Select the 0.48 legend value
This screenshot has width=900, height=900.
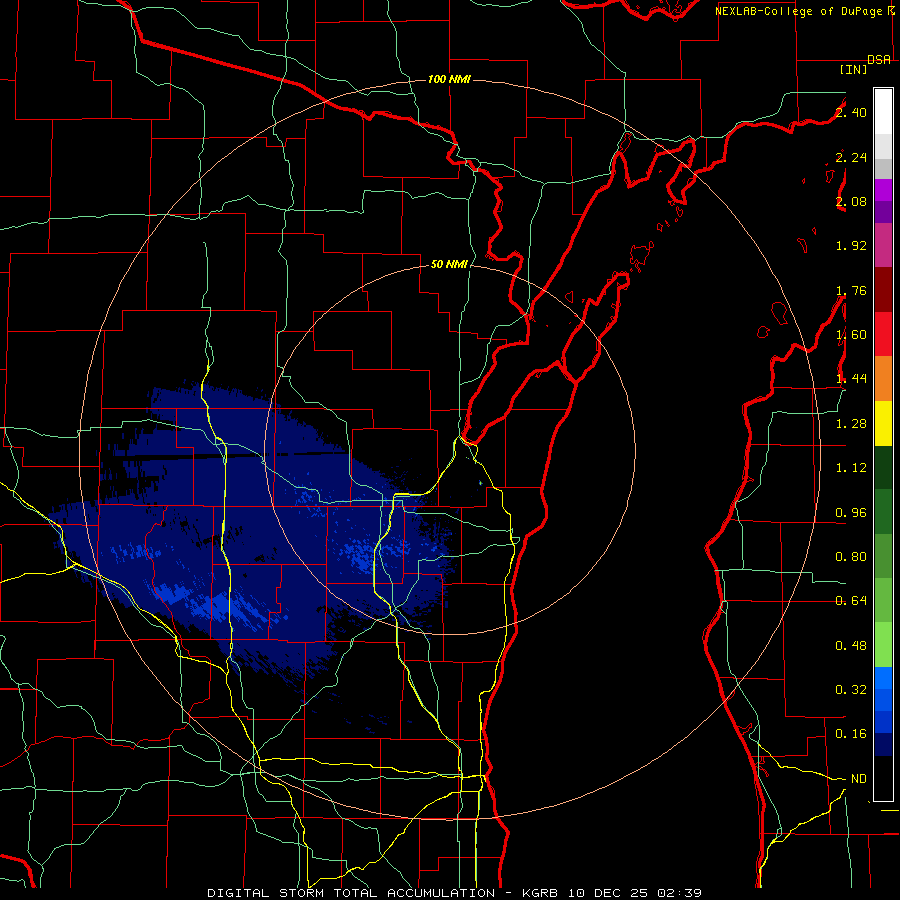point(851,646)
